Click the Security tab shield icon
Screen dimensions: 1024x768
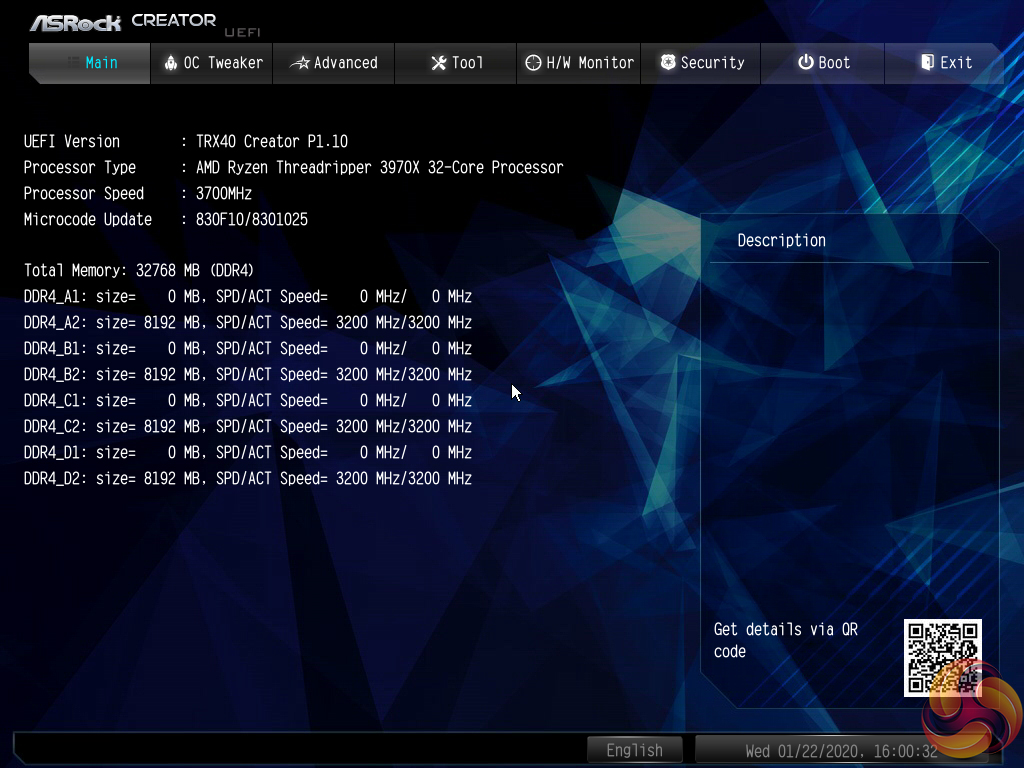point(668,63)
